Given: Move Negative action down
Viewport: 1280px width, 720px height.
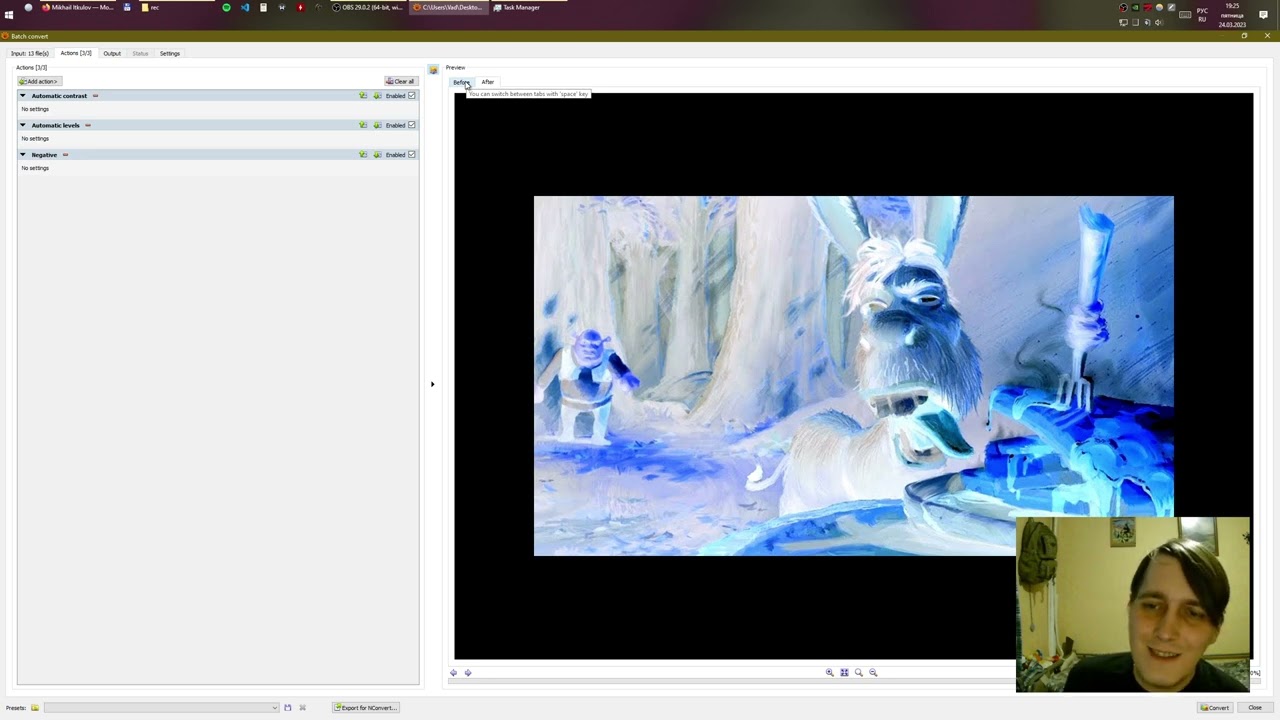Looking at the screenshot, I should click(377, 155).
